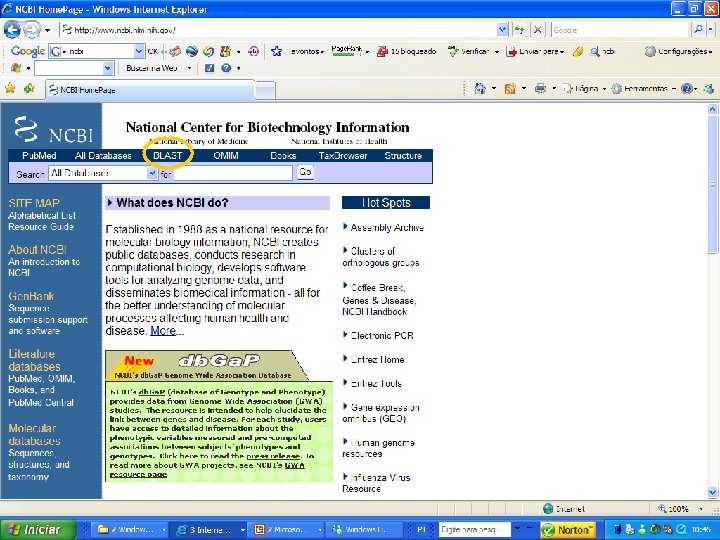Open the PubMed tab in NCBI navigation

[39, 156]
